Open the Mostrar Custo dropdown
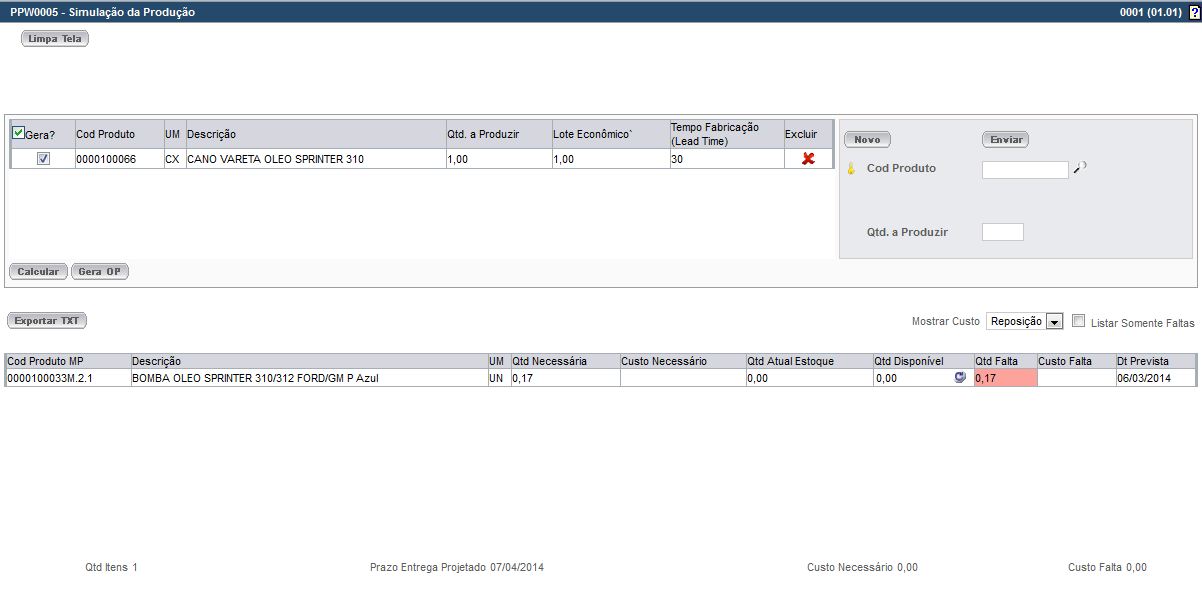This screenshot has height=592, width=1202. click(x=1054, y=322)
